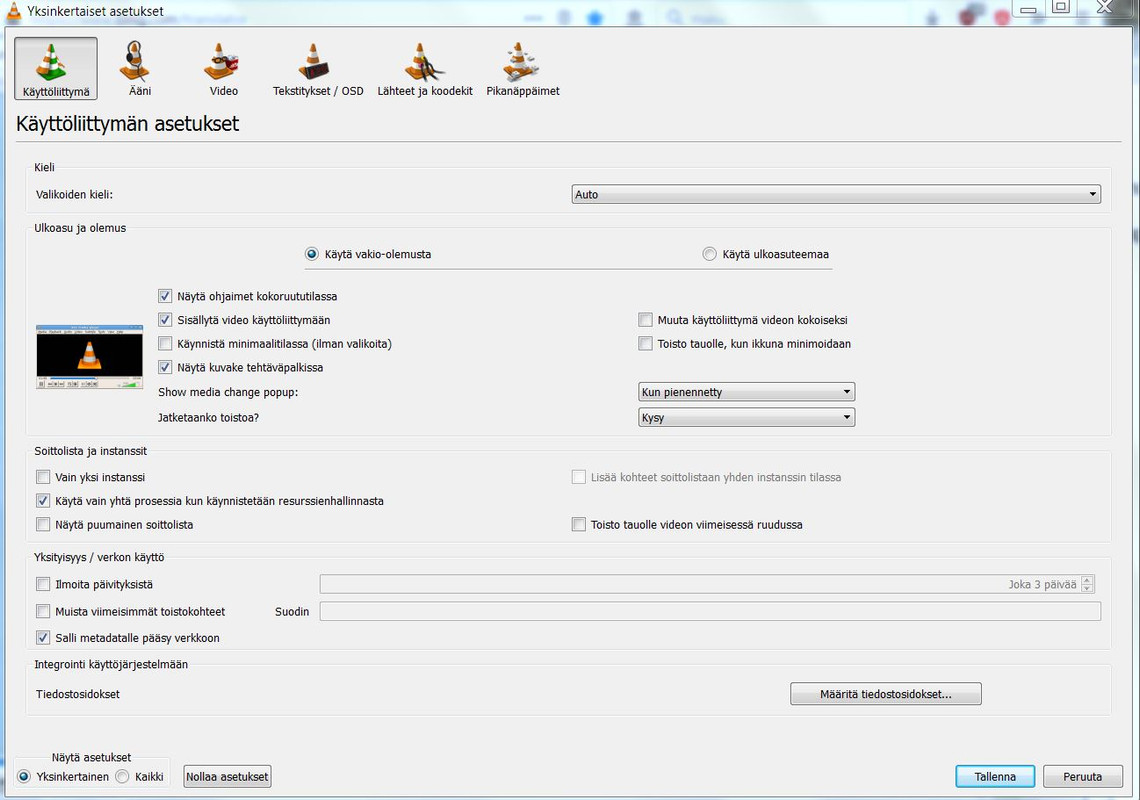Click the update interval spinner arrows
The image size is (1140, 800).
pyautogui.click(x=1087, y=584)
